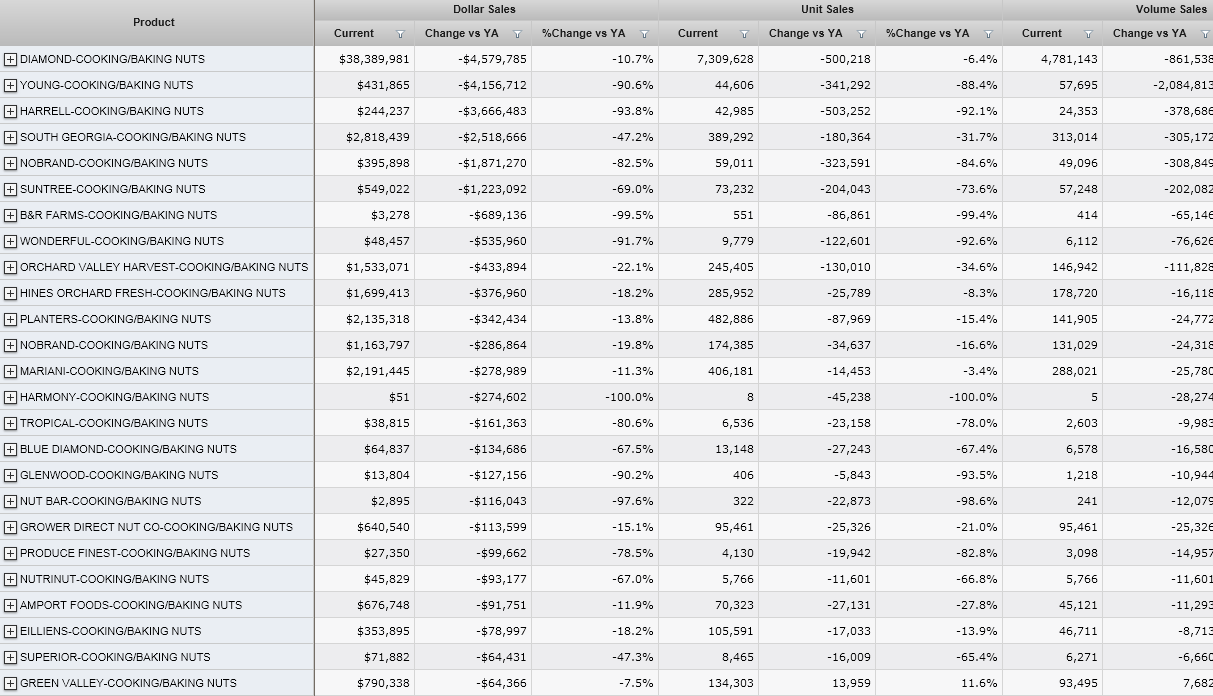Open filter for Dollar Sales Current column
1213x696 pixels.
click(x=400, y=34)
